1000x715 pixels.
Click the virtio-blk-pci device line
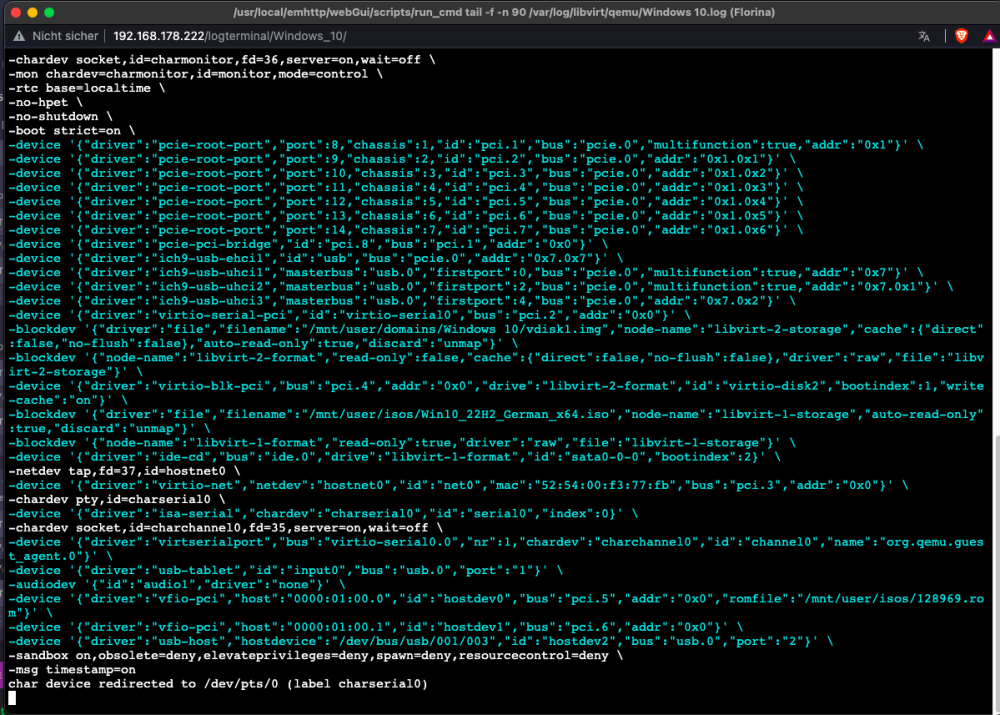pos(496,393)
